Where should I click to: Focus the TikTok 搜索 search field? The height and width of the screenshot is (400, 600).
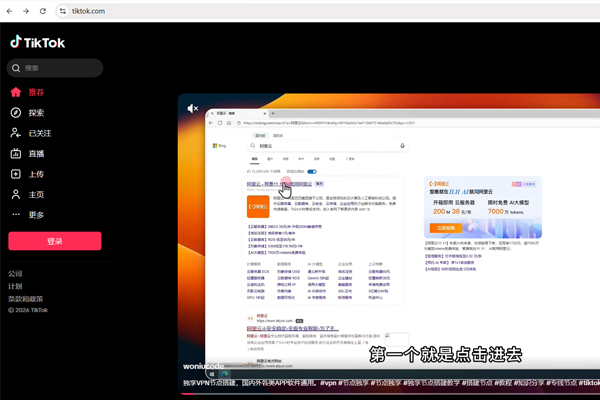tap(60, 68)
